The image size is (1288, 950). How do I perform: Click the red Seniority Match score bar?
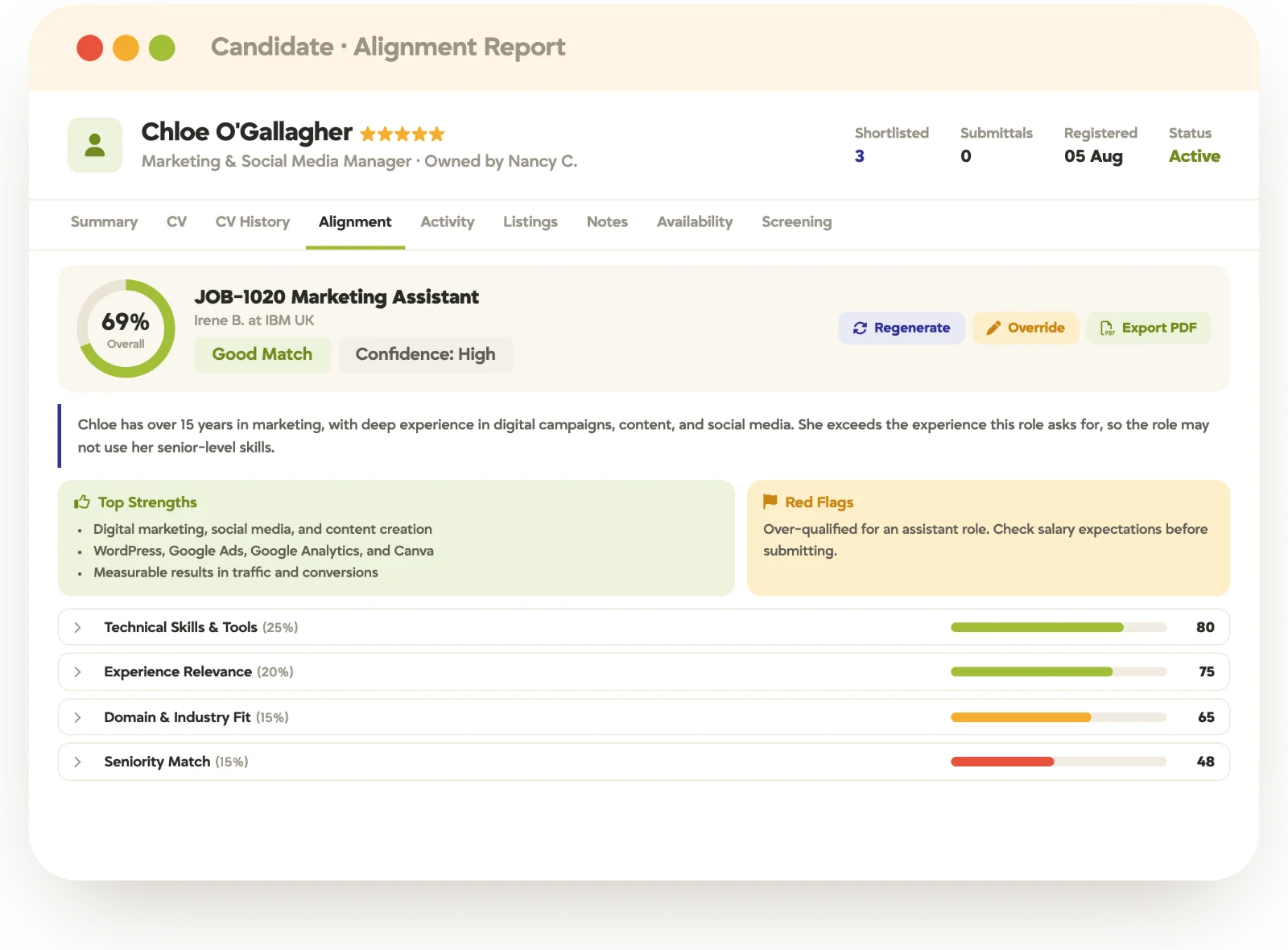click(x=1002, y=762)
